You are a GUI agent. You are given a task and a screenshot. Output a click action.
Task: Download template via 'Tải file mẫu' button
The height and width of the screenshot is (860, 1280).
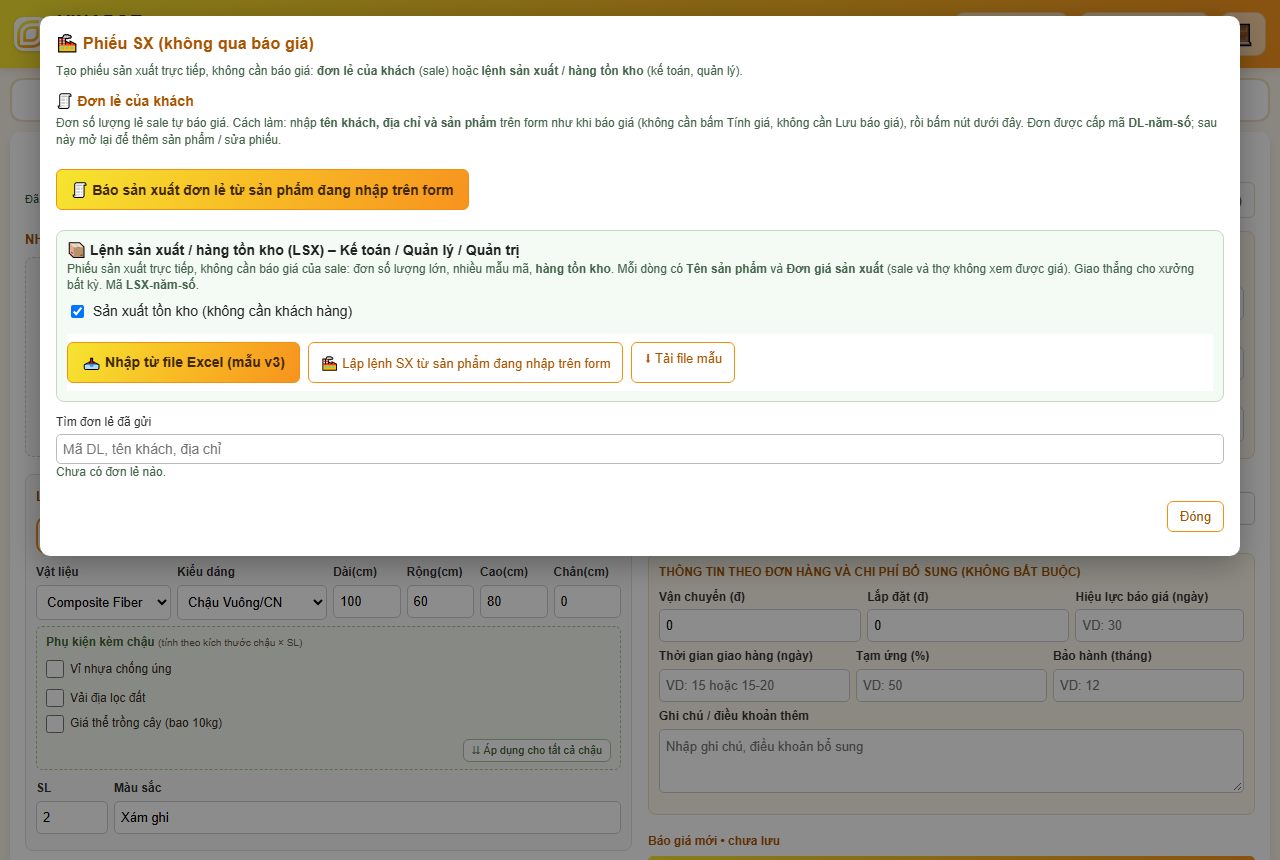pyautogui.click(x=683, y=363)
